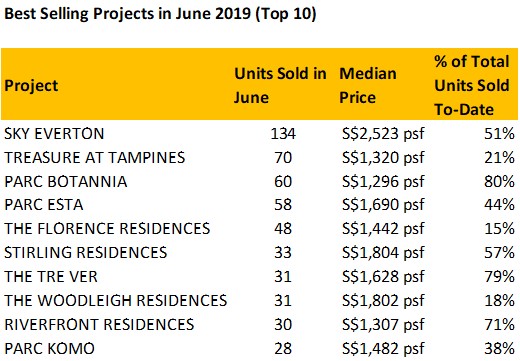Select the PARC KOMO row label

tap(49, 349)
